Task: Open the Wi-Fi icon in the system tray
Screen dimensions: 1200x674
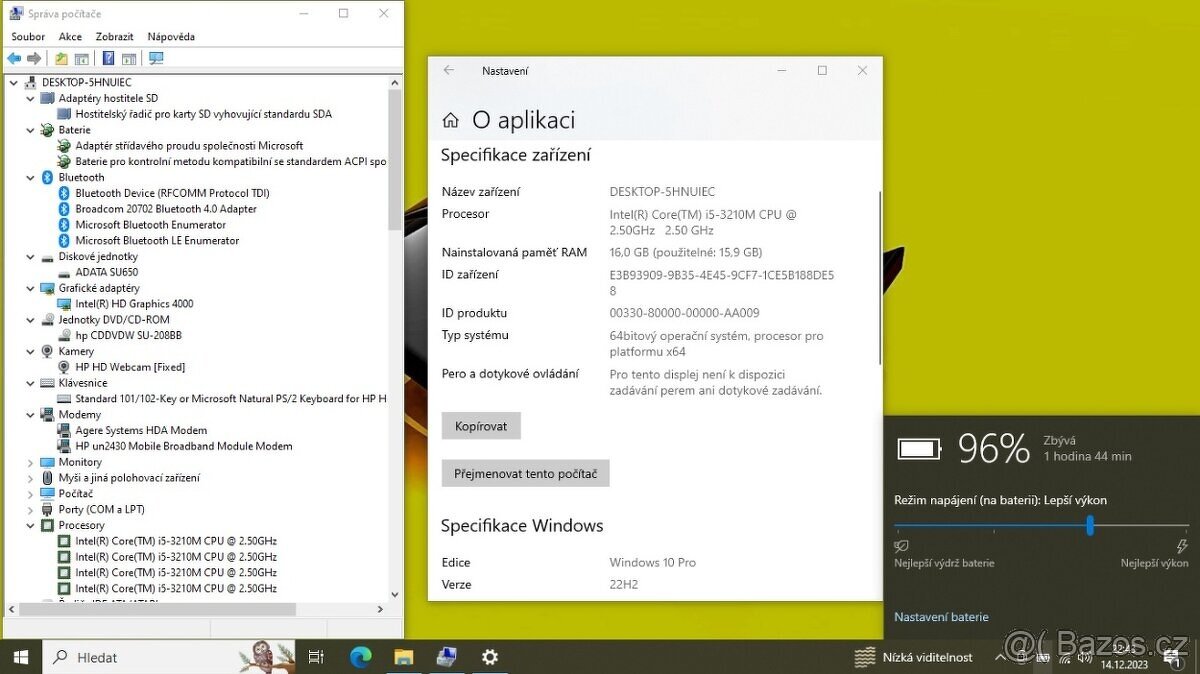Action: pos(1063,657)
